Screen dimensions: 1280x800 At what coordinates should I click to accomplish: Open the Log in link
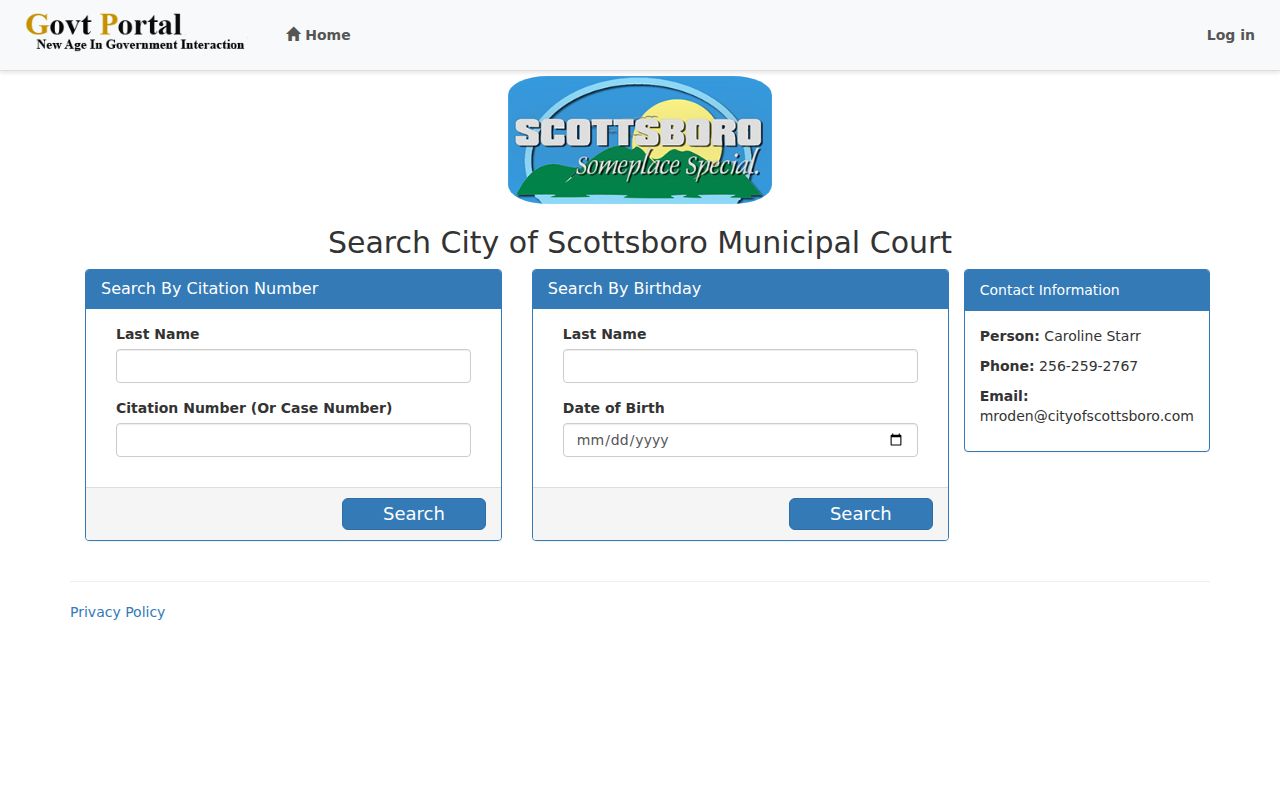click(x=1230, y=35)
